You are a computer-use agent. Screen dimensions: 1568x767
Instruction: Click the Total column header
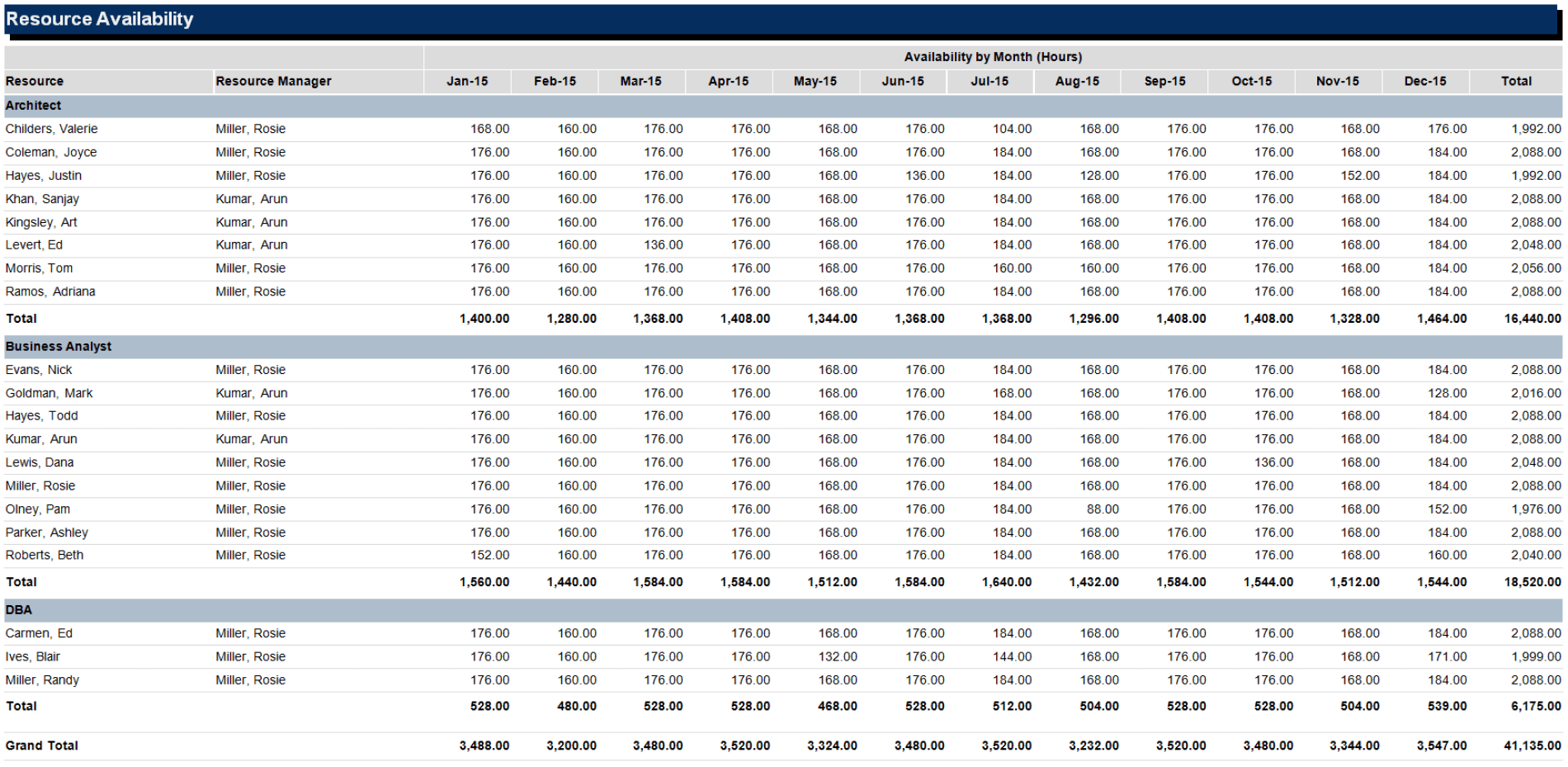point(1516,81)
